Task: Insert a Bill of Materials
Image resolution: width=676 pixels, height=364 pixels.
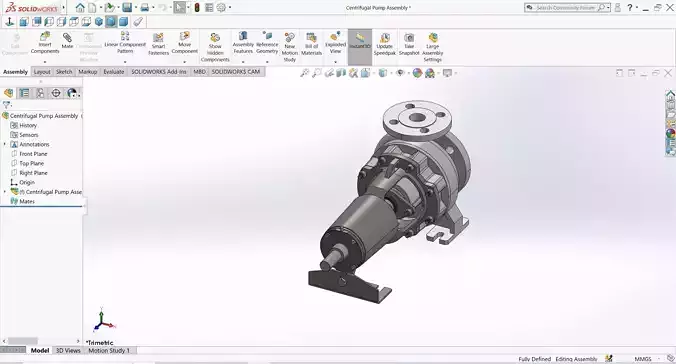Action: pyautogui.click(x=311, y=44)
